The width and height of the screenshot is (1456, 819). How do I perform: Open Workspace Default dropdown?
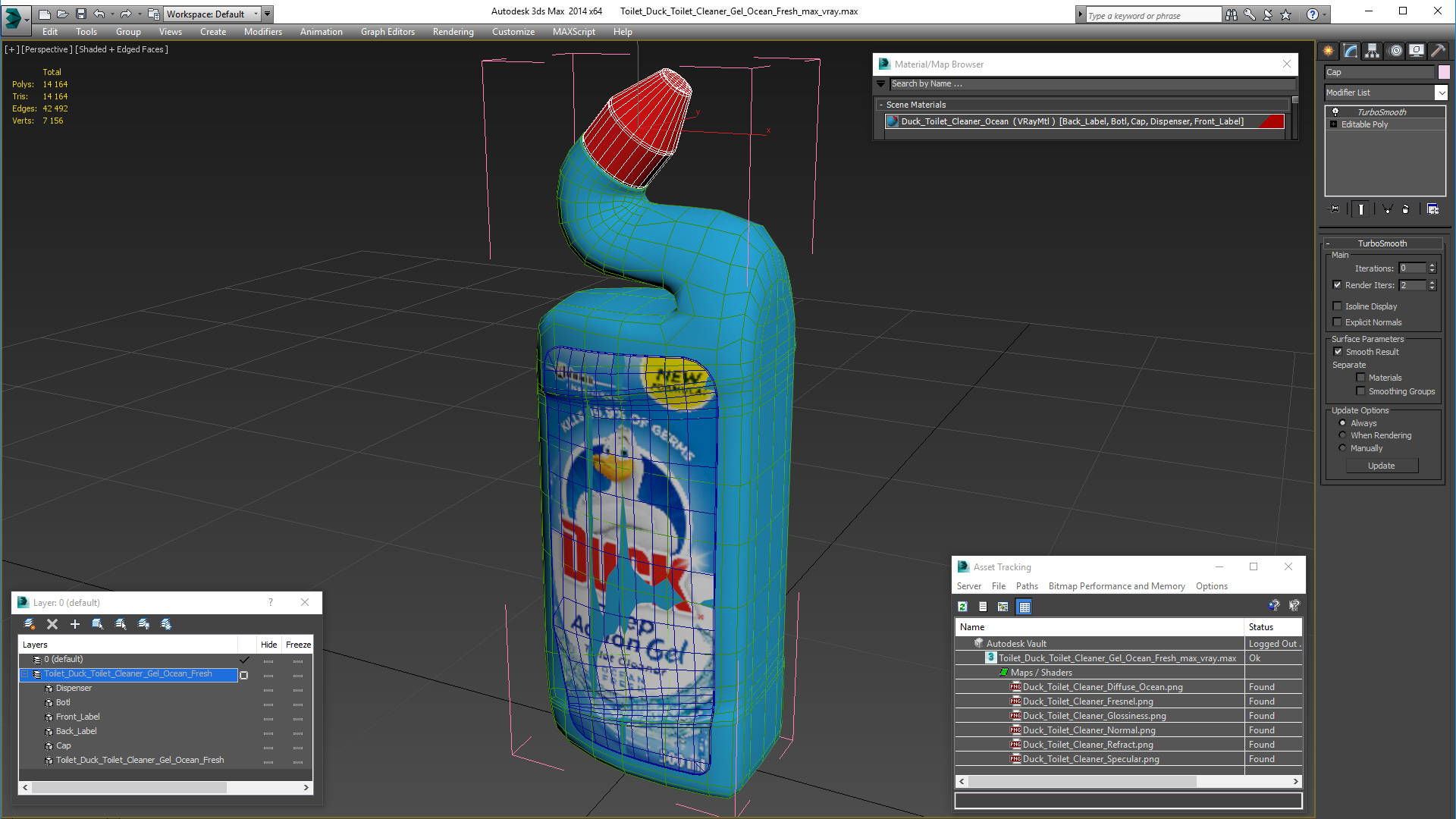coord(256,14)
